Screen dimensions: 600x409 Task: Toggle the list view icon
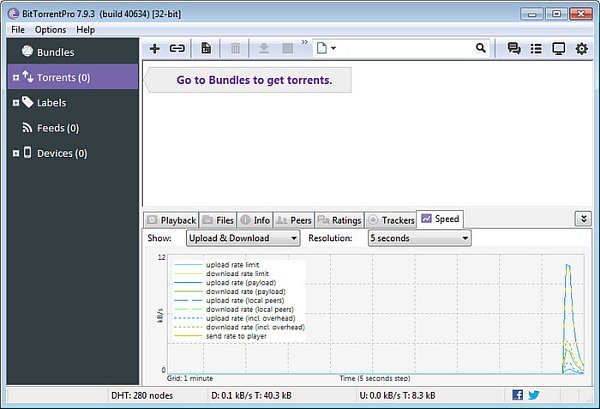(536, 49)
